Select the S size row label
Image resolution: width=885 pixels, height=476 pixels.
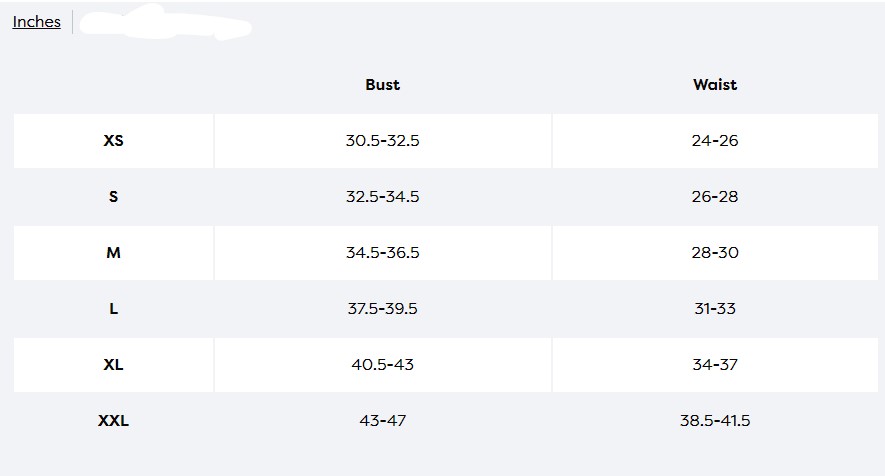[113, 197]
